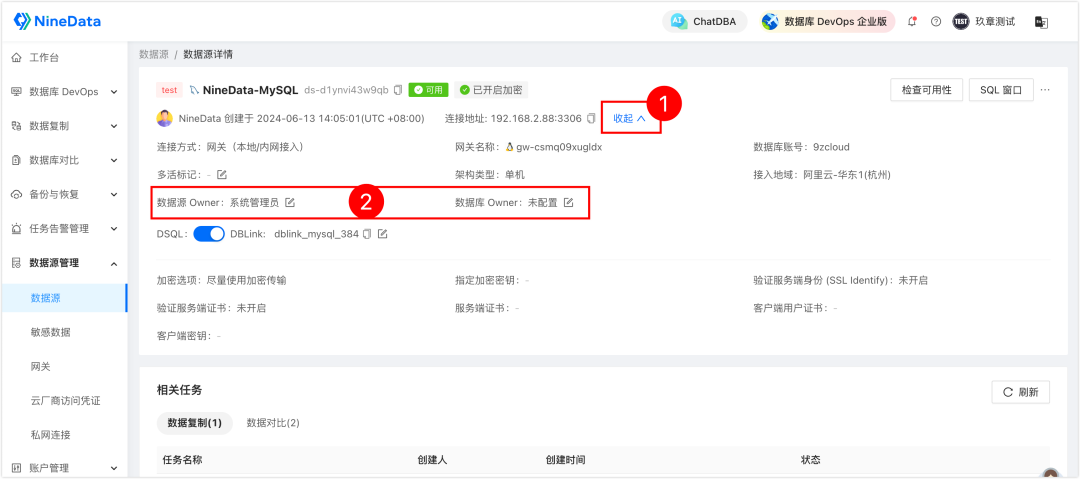Copy the connection address 192.168.2.88:3306
The height and width of the screenshot is (479, 1080).
(x=591, y=119)
